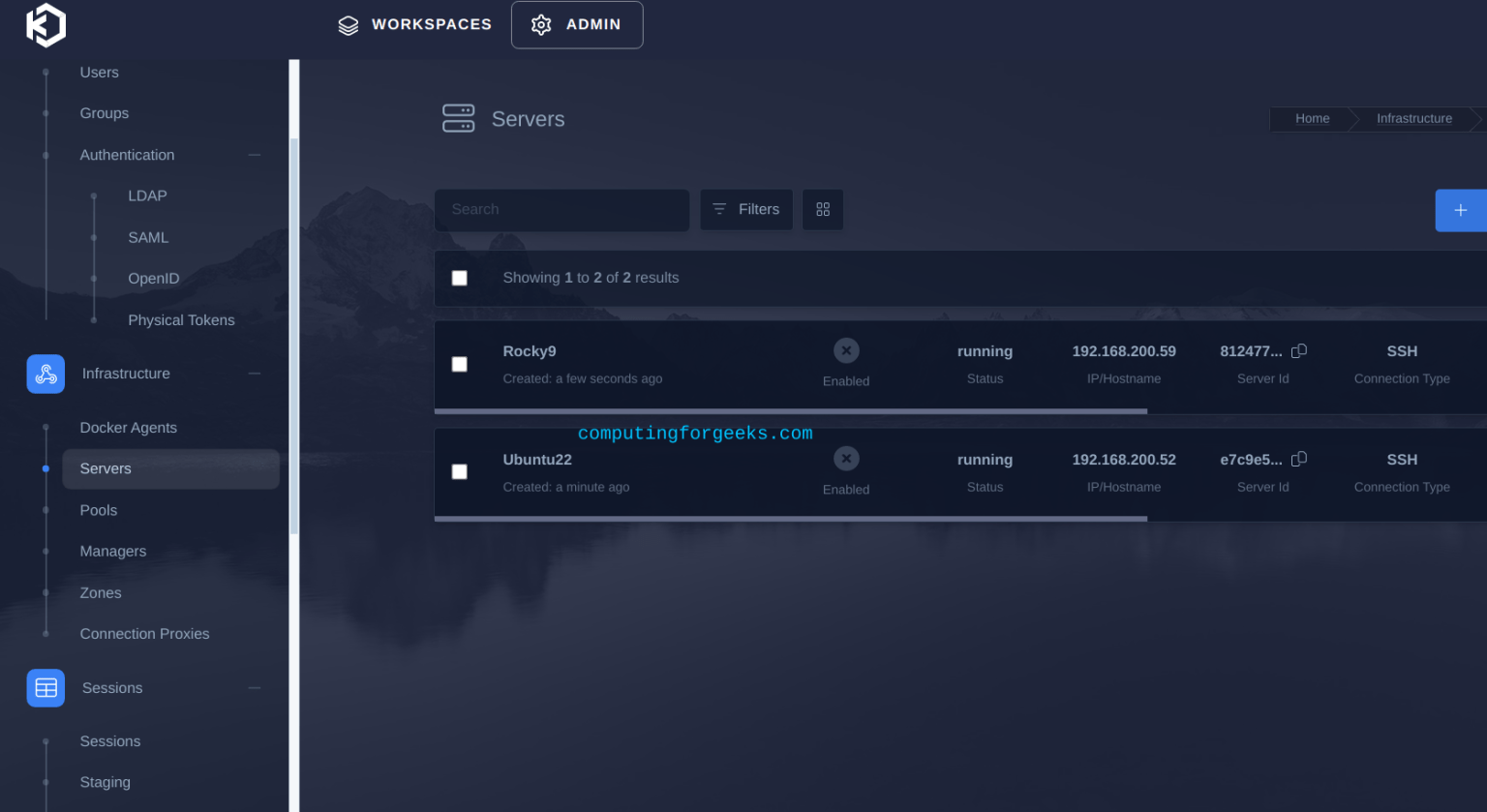Viewport: 1487px width, 812px height.
Task: Collapse the Sessions section
Action: [254, 688]
